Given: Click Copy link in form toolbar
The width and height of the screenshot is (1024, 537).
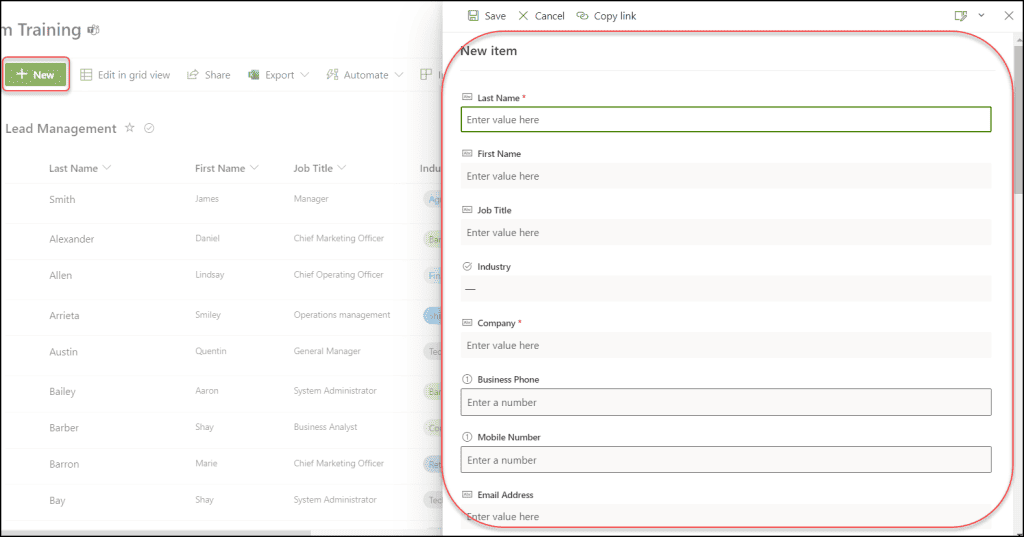Looking at the screenshot, I should [x=606, y=16].
